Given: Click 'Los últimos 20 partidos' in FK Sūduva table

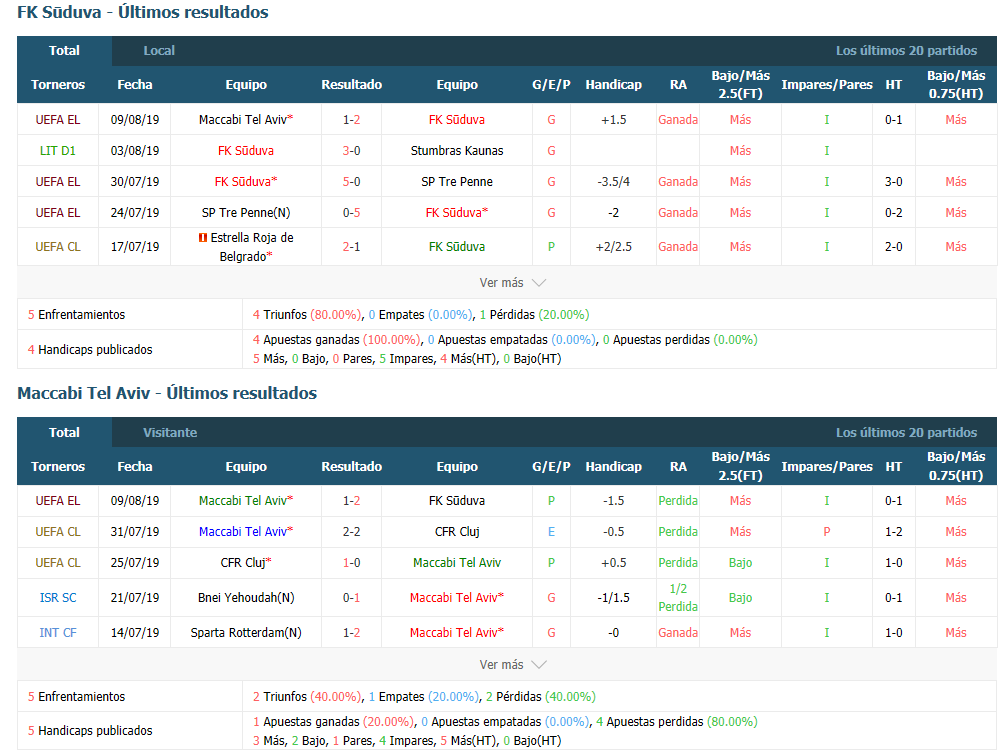Looking at the screenshot, I should pos(906,51).
